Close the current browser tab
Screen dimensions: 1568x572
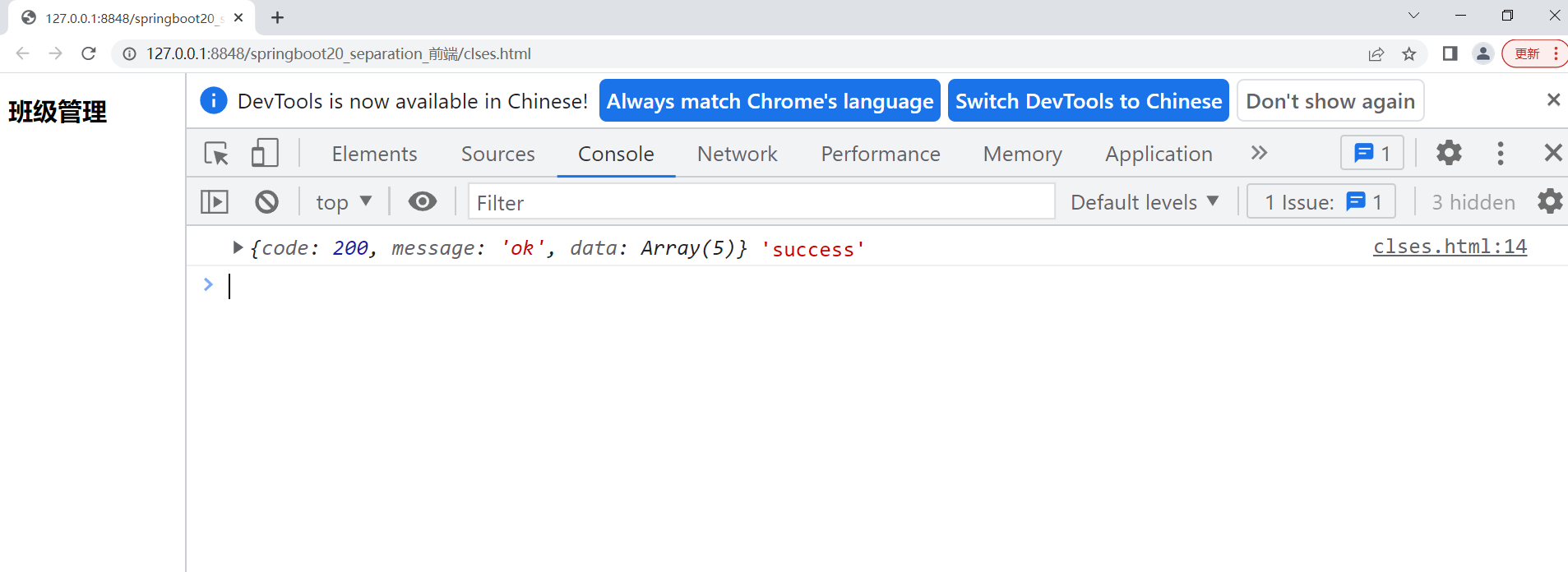pos(238,17)
